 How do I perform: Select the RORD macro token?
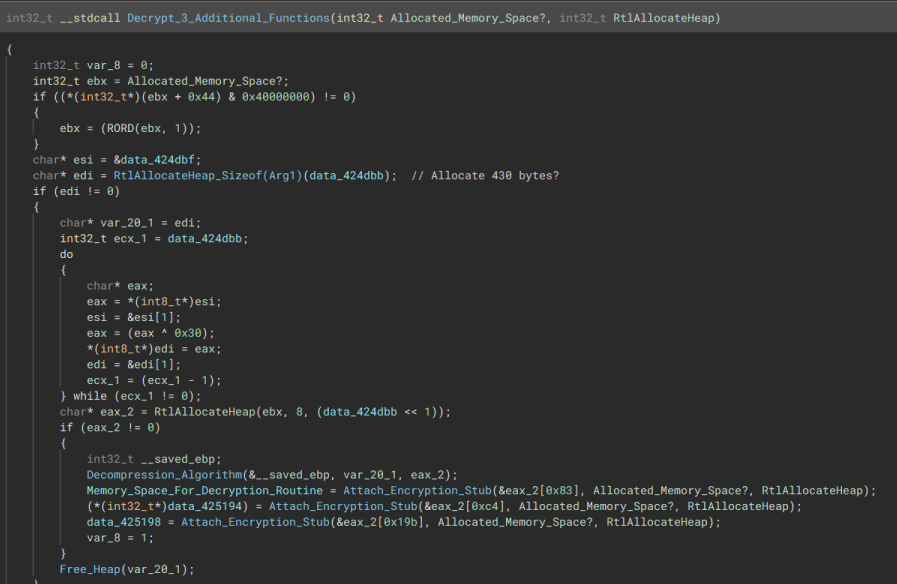(120, 128)
